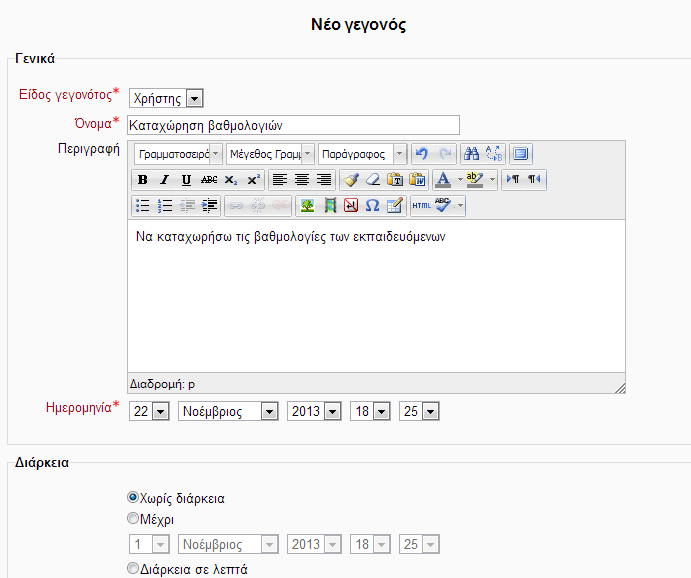Open the Ημερομηνία month dropdown Νοέμβριος
Viewport: 691px width, 578px height.
click(x=228, y=411)
